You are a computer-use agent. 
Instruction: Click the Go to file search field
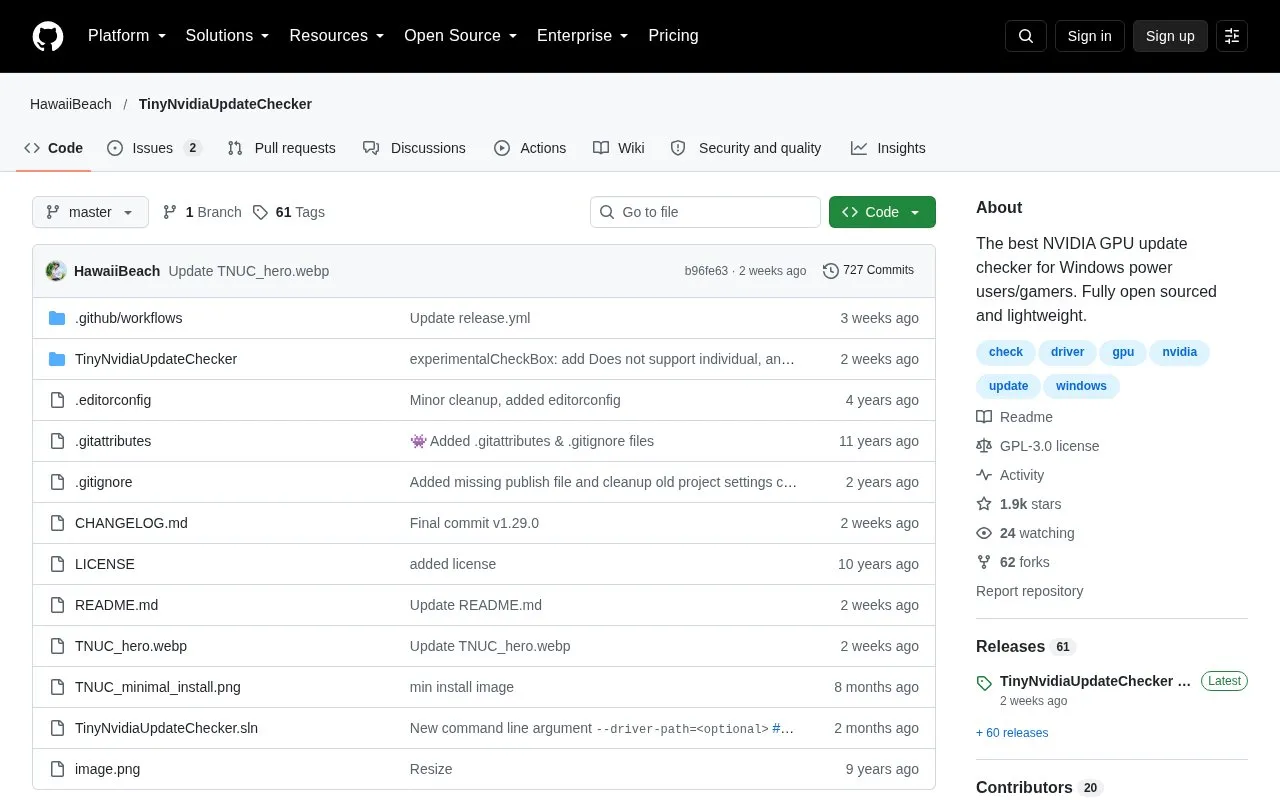[705, 212]
